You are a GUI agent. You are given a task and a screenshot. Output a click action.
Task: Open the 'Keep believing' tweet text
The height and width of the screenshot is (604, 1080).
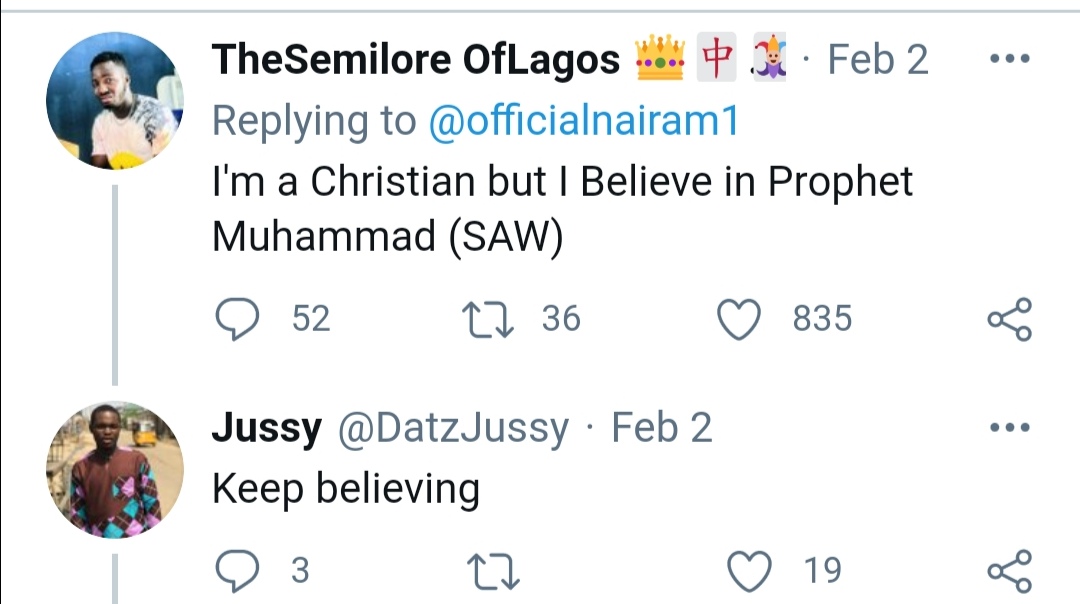[346, 489]
